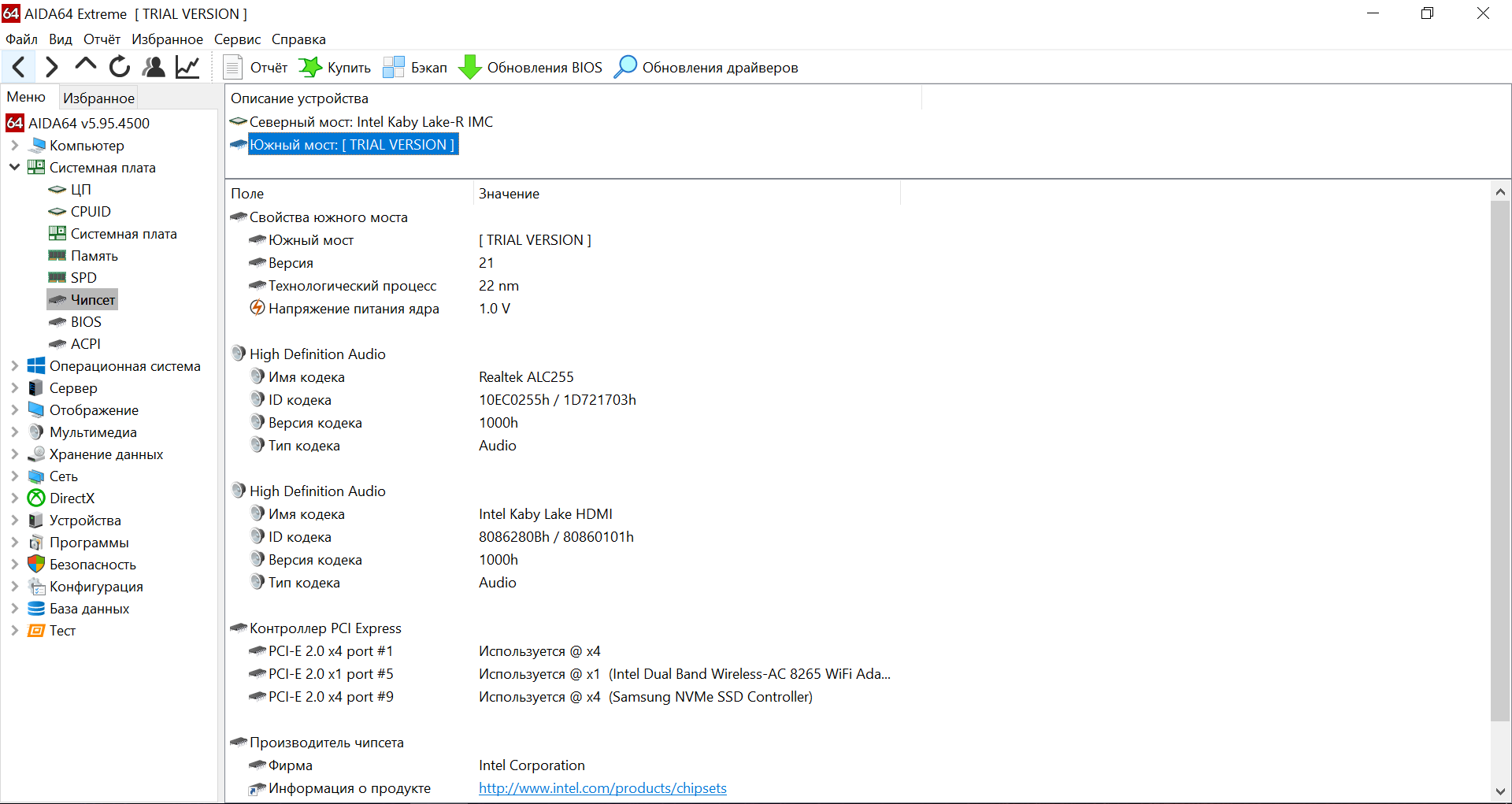The height and width of the screenshot is (804, 1512).
Task: Select ЦП in the tree
Action: pyautogui.click(x=80, y=190)
